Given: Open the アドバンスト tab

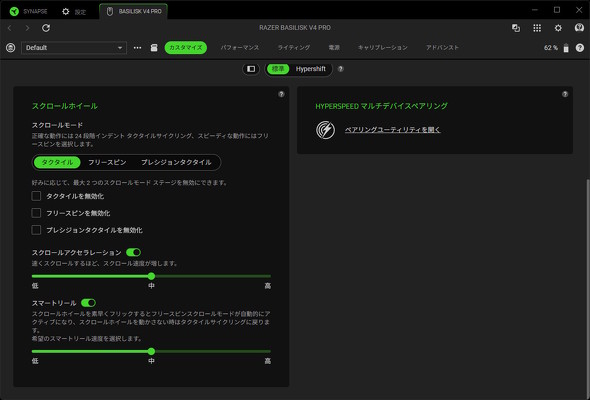Looking at the screenshot, I should (442, 48).
